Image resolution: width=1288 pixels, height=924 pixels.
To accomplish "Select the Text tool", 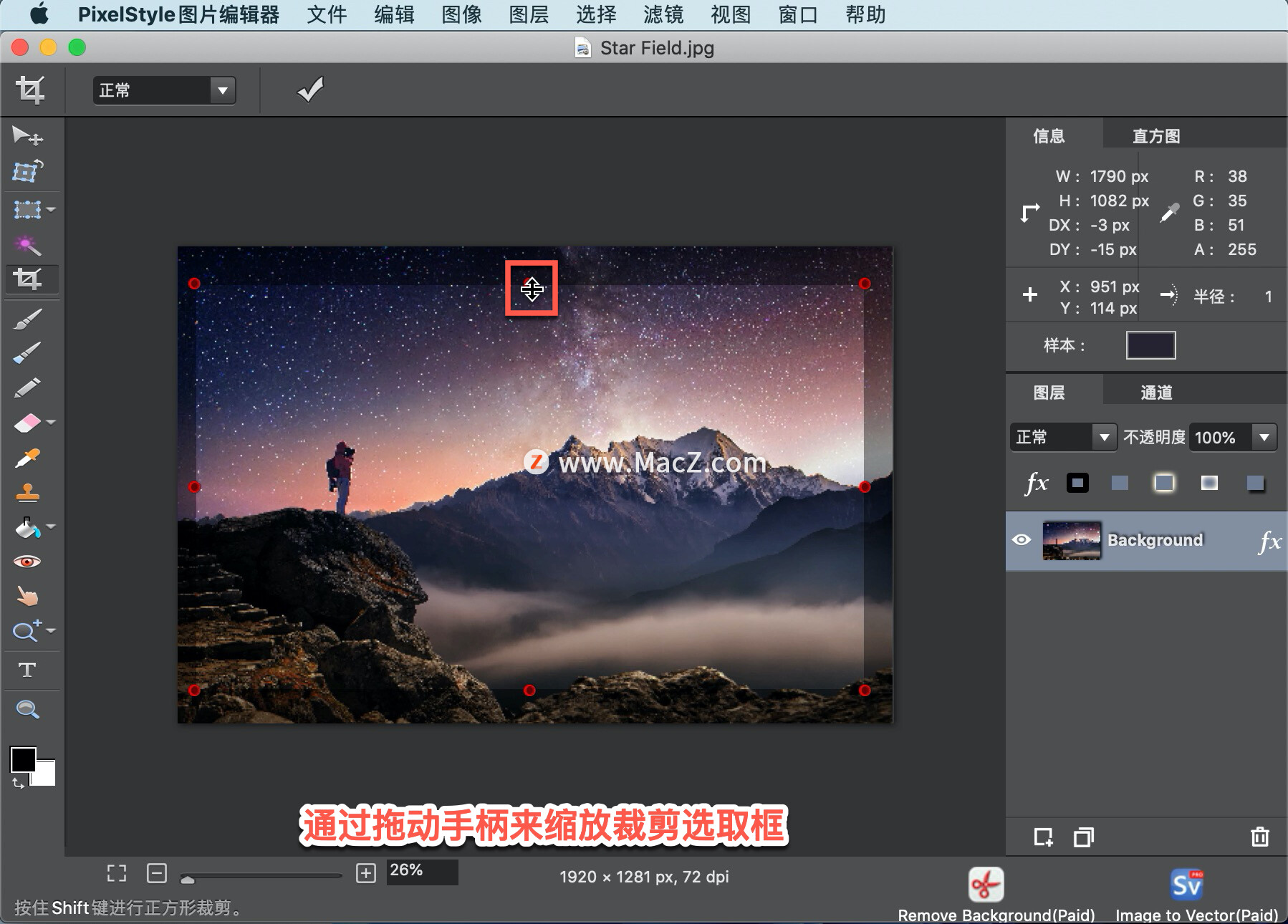I will pyautogui.click(x=27, y=670).
